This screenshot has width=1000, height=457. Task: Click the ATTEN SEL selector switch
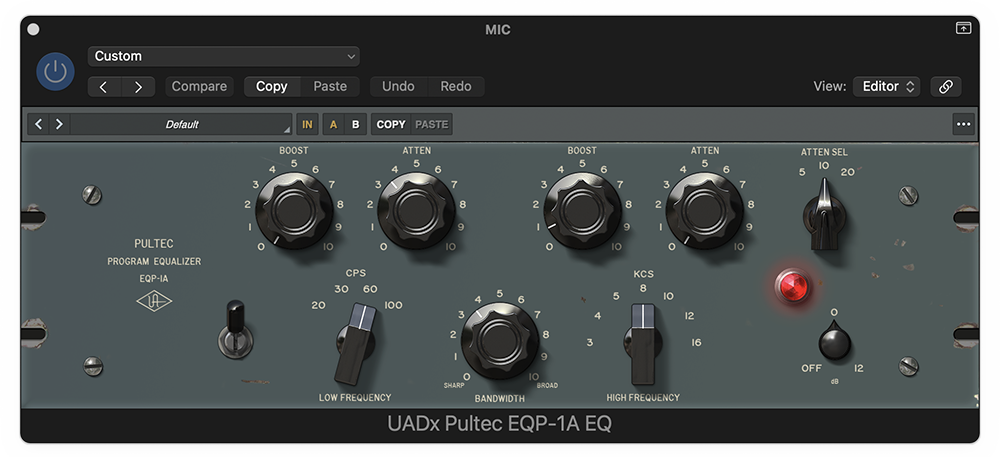pos(825,214)
